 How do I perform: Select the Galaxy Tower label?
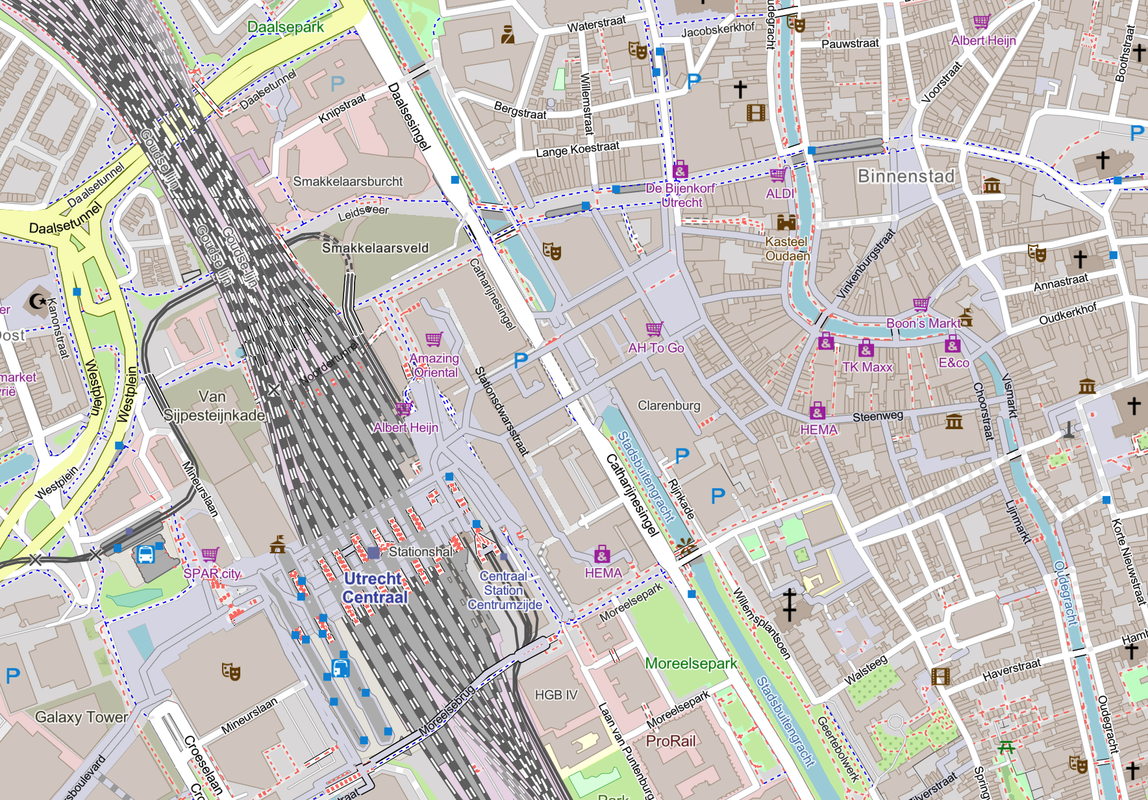(81, 717)
